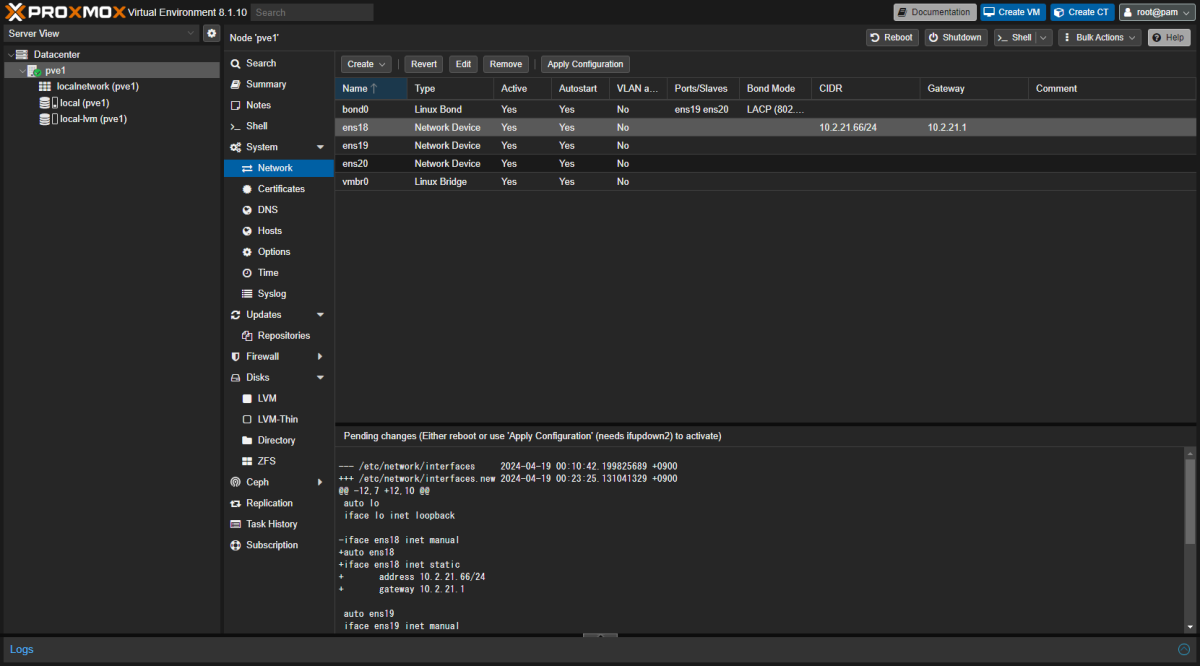This screenshot has width=1200, height=666.
Task: Open the node Shell panel
Action: [x=278, y=126]
